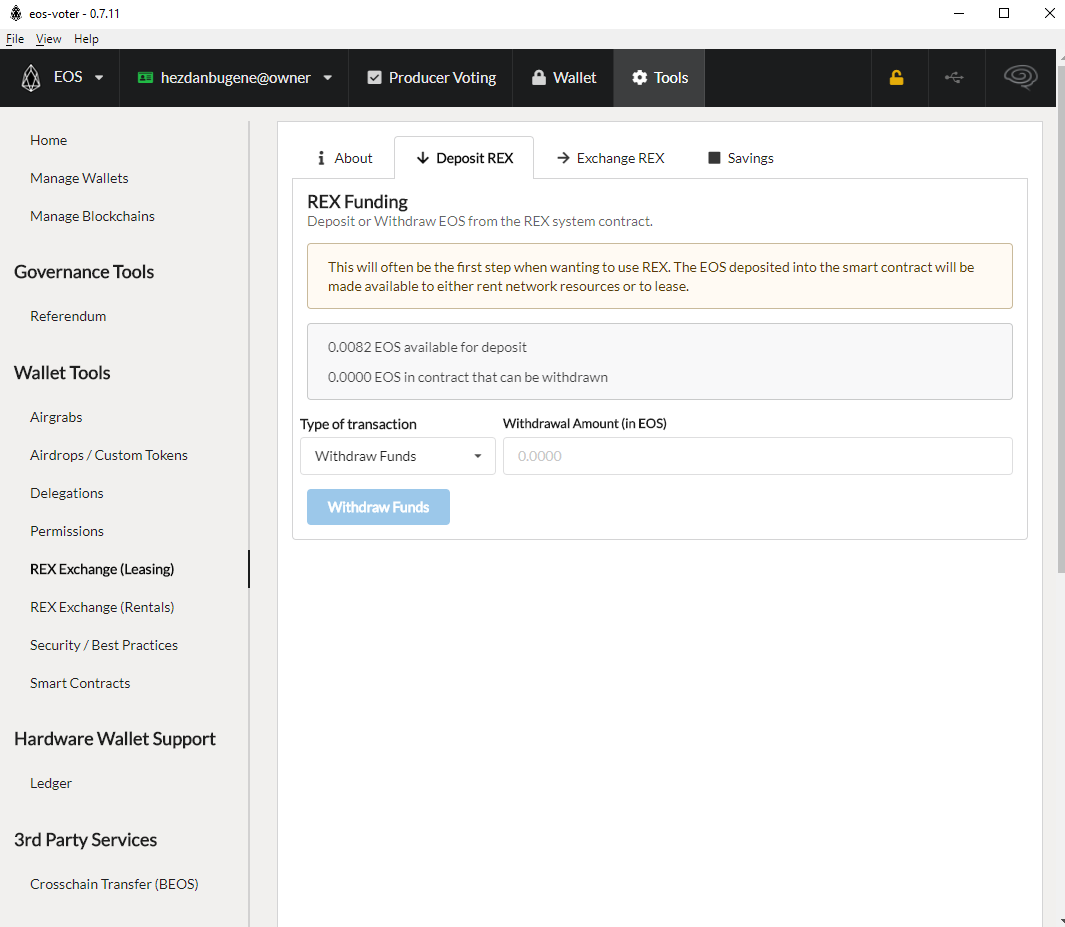Open the Type of transaction dropdown

click(x=398, y=456)
